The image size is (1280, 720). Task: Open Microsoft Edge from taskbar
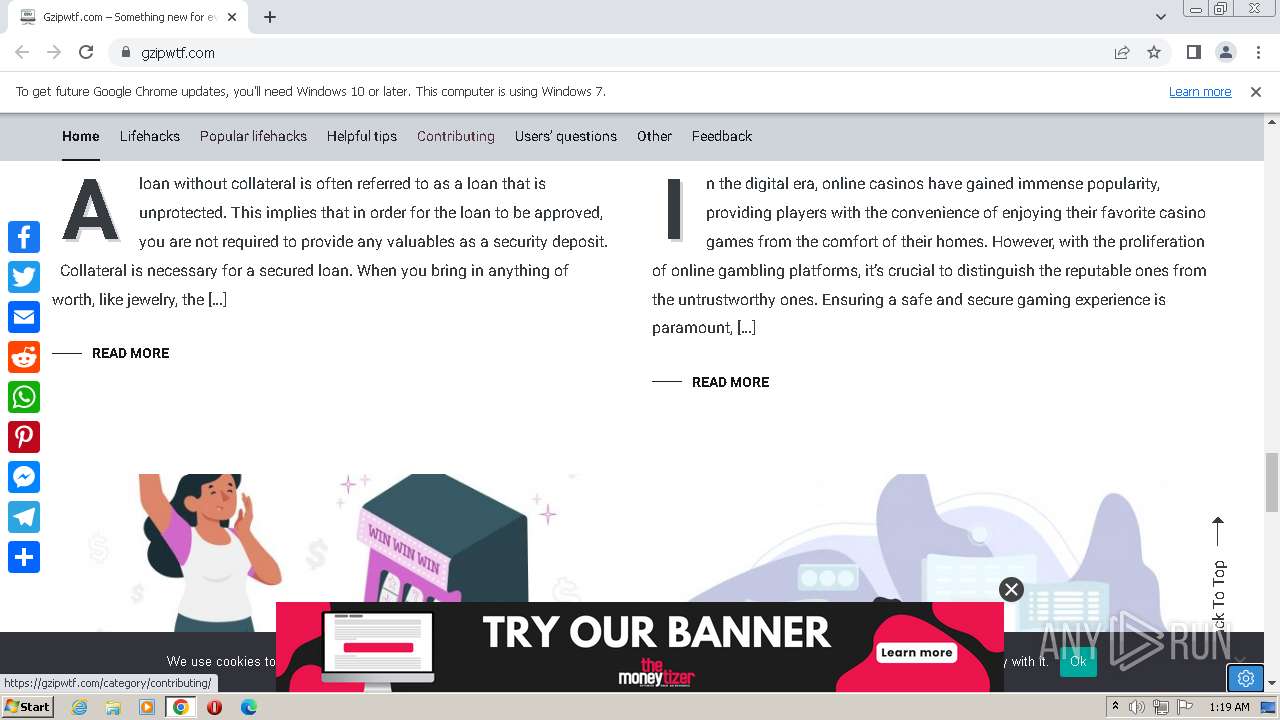pos(248,707)
